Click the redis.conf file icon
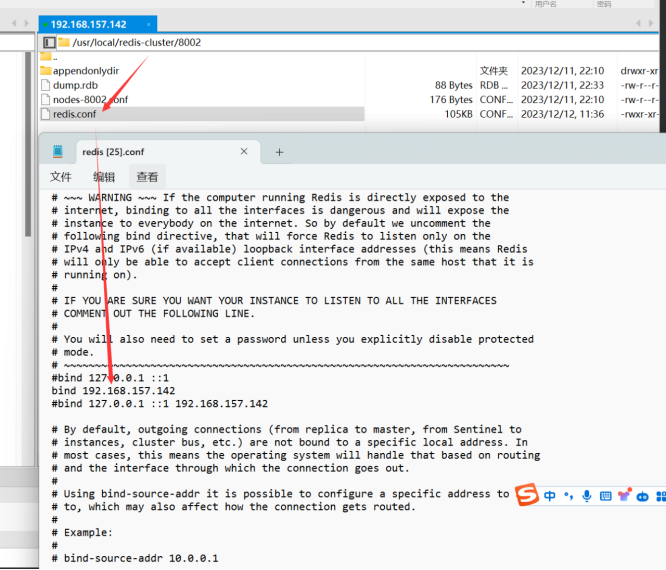The width and height of the screenshot is (666, 570). point(45,114)
